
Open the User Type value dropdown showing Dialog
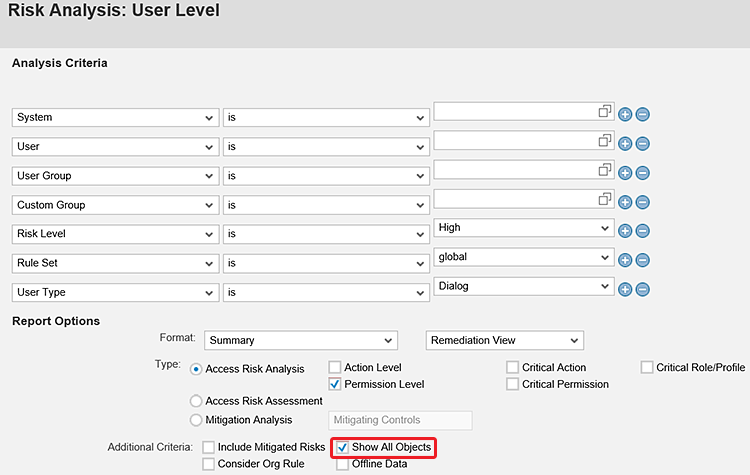coord(523,286)
